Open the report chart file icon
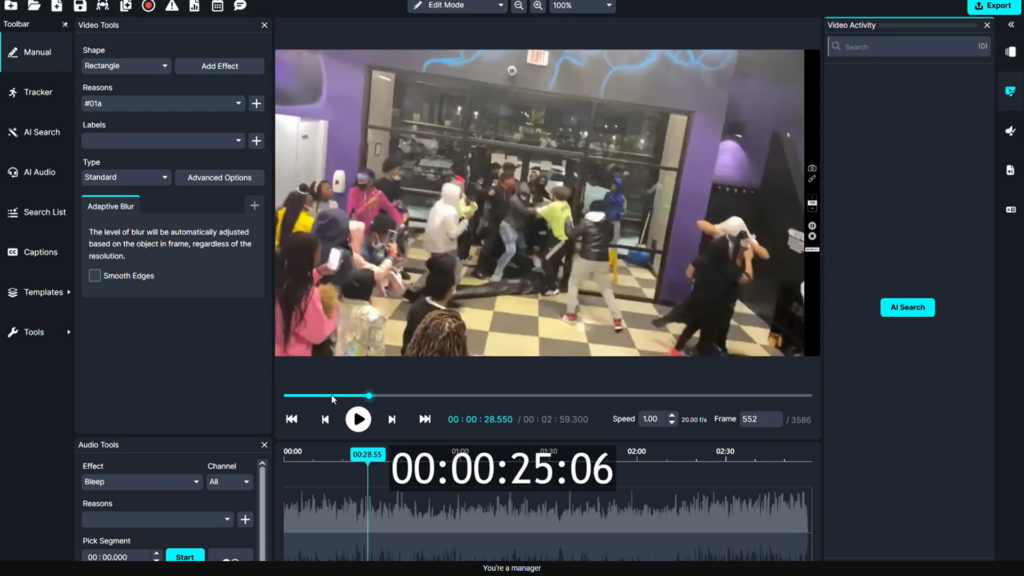Viewport: 1024px width, 576px height. (x=195, y=5)
